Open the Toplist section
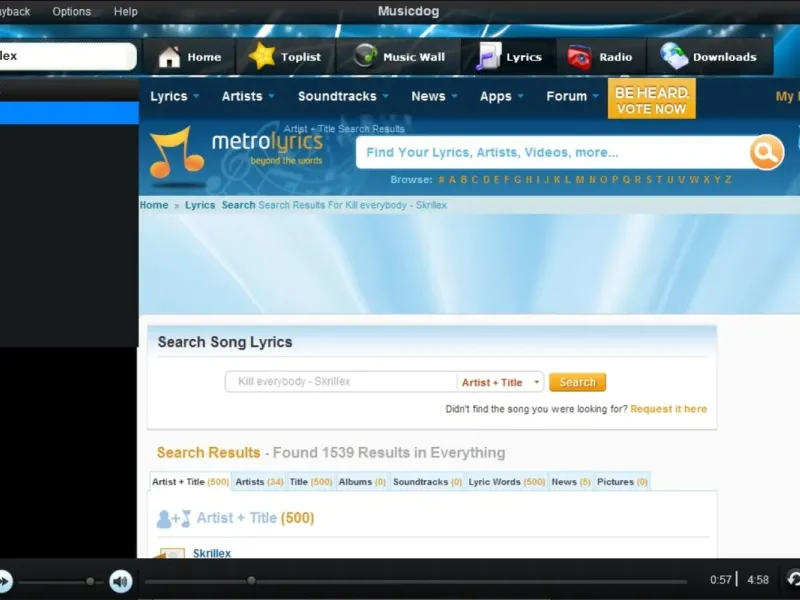 (x=285, y=57)
